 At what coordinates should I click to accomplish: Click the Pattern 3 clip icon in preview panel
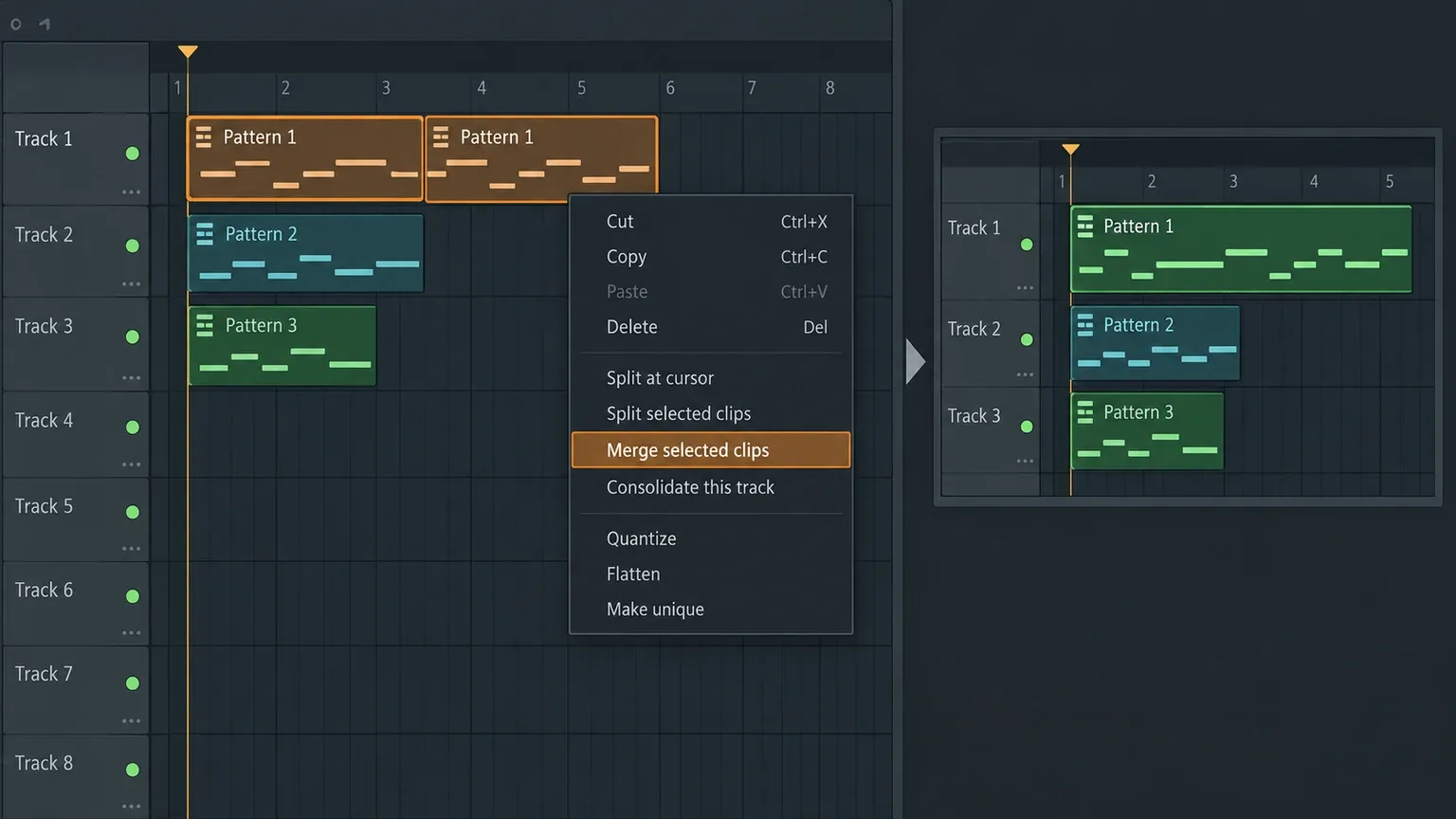point(1085,412)
